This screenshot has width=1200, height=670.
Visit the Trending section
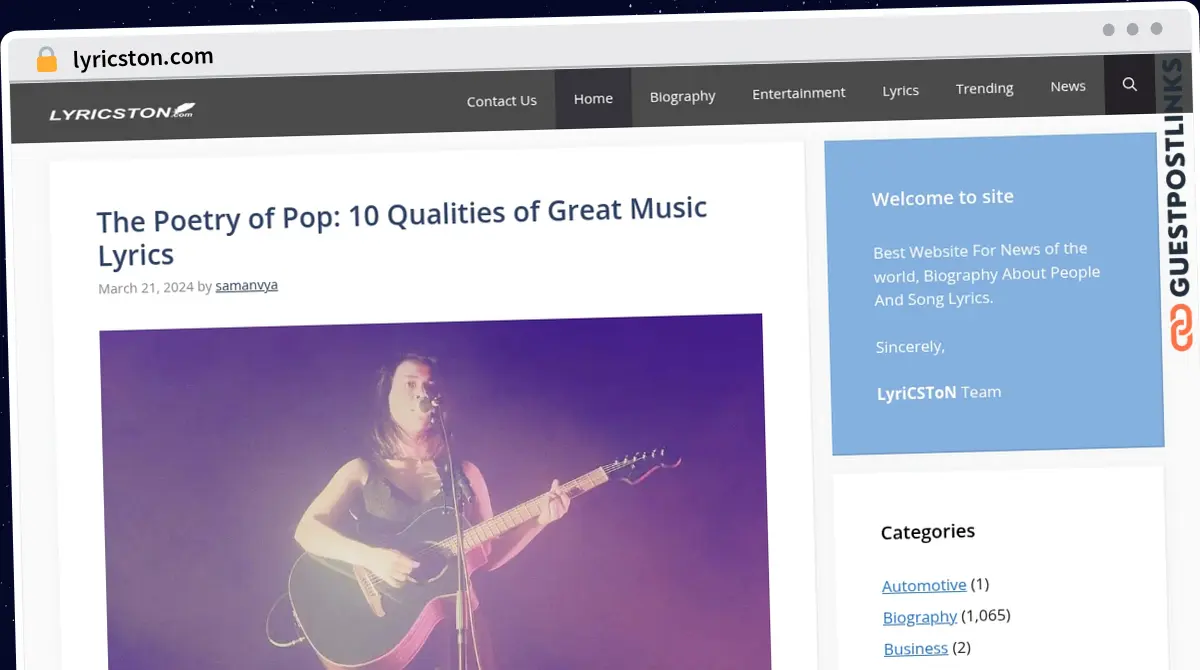click(984, 88)
